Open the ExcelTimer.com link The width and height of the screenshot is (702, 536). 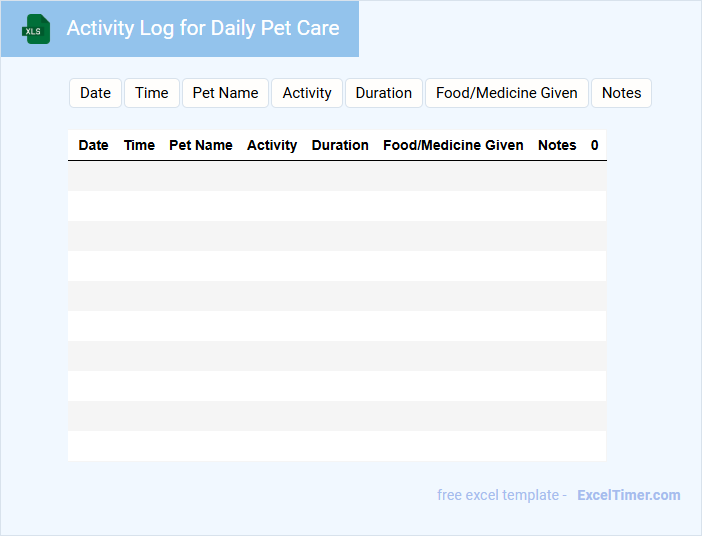coord(629,495)
